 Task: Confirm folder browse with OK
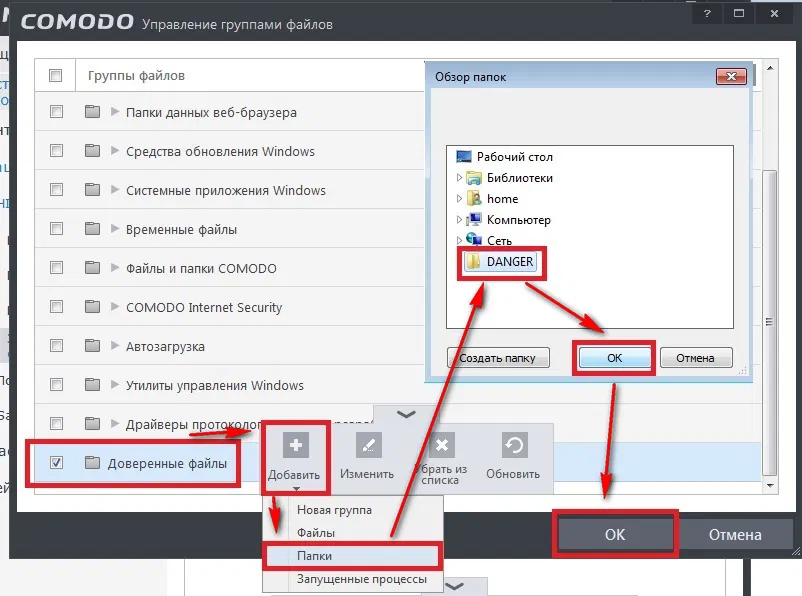pyautogui.click(x=614, y=358)
